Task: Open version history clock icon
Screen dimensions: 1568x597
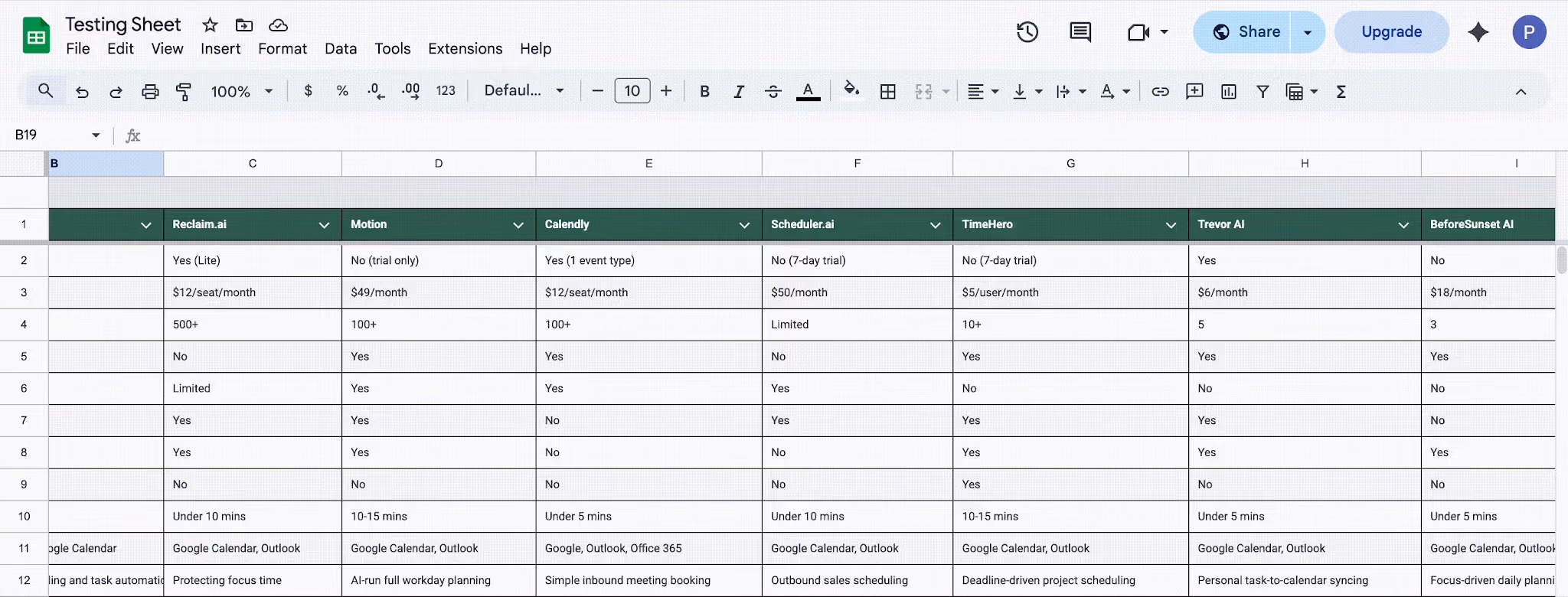Action: coord(1027,31)
